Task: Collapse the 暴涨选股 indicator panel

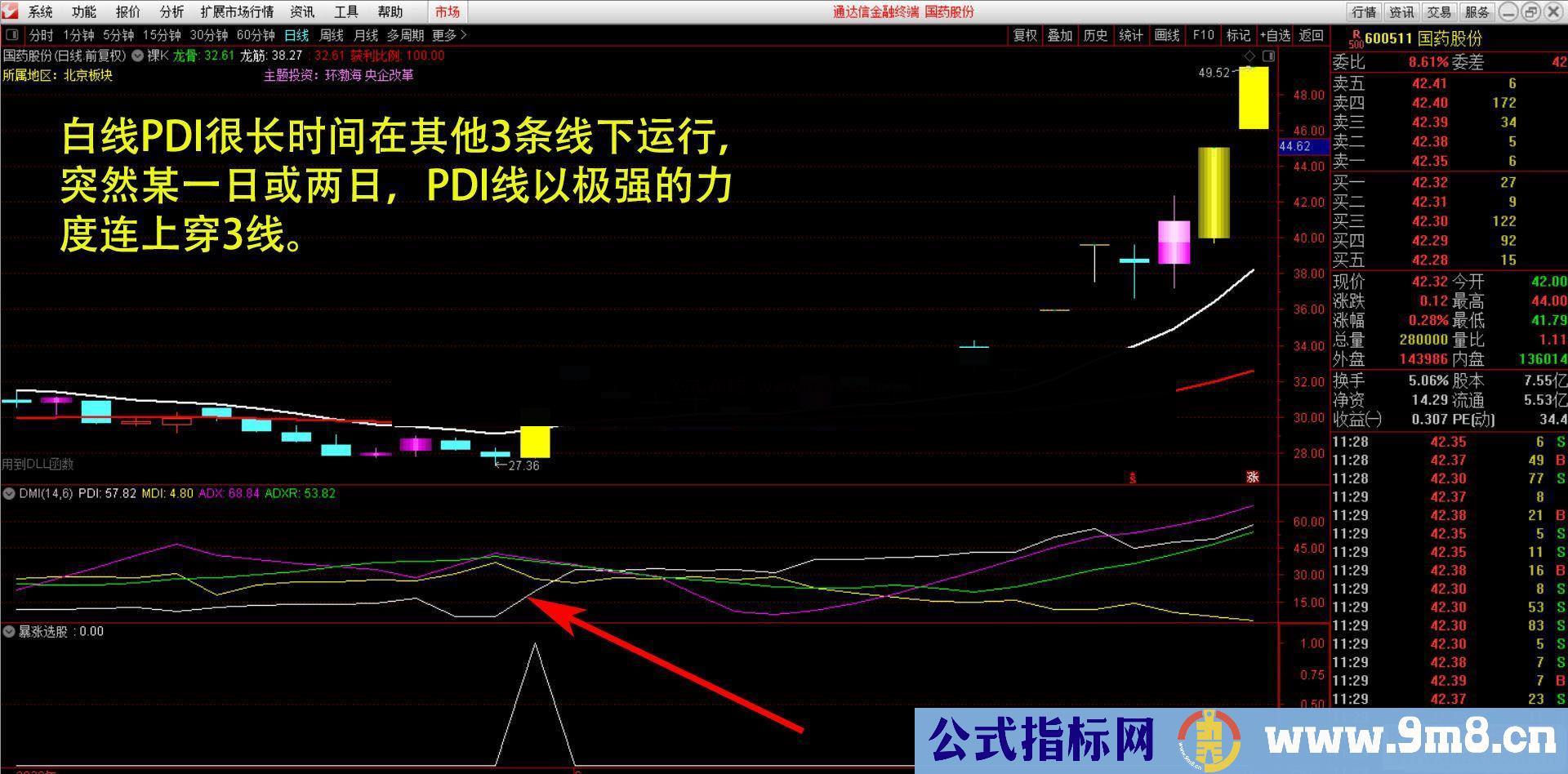Action: [x=8, y=631]
